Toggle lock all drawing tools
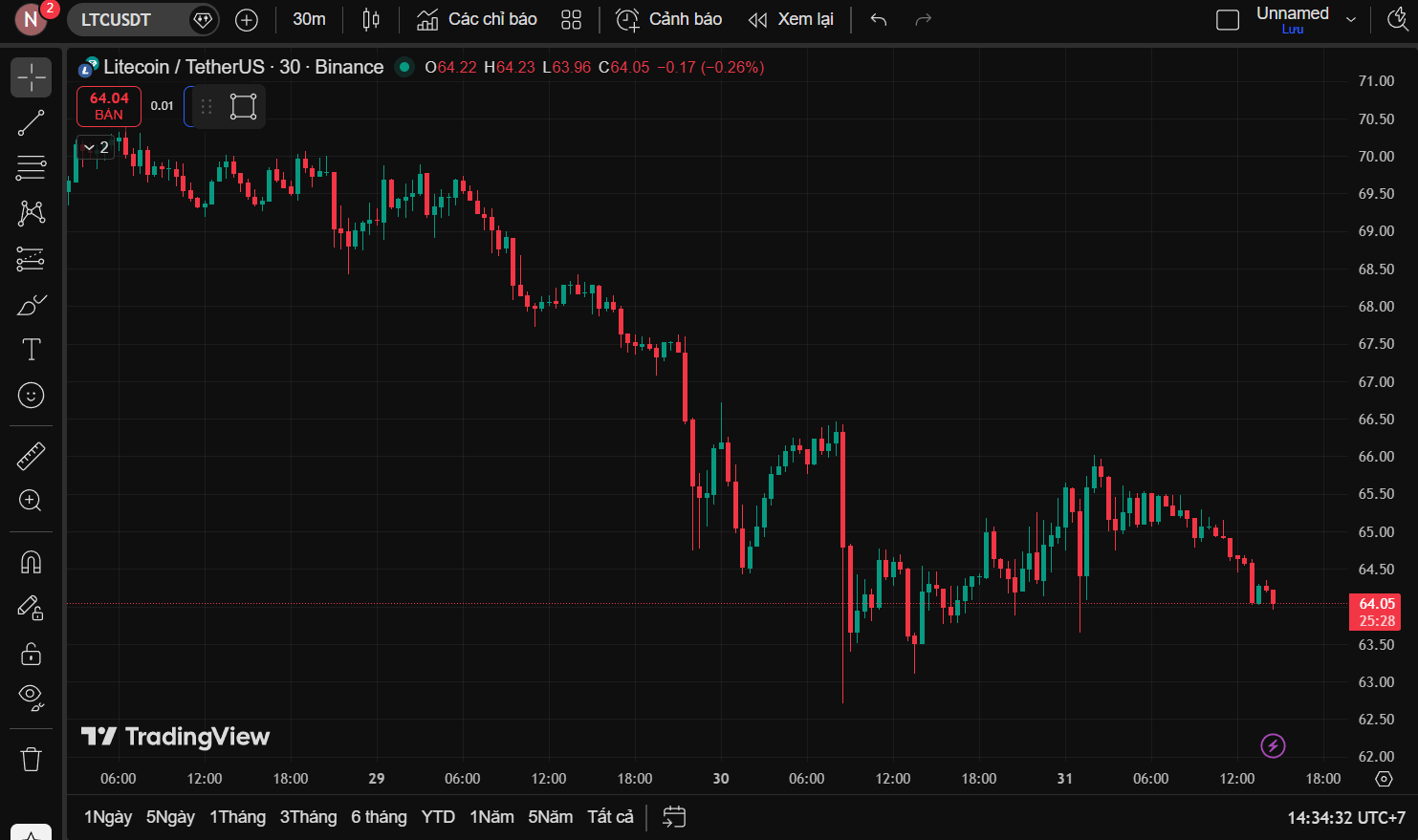 (31, 654)
